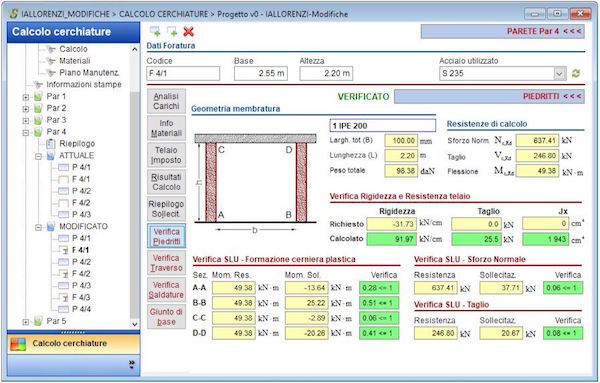
Task: Switch to the Analisi Carichi tab
Action: click(x=166, y=101)
